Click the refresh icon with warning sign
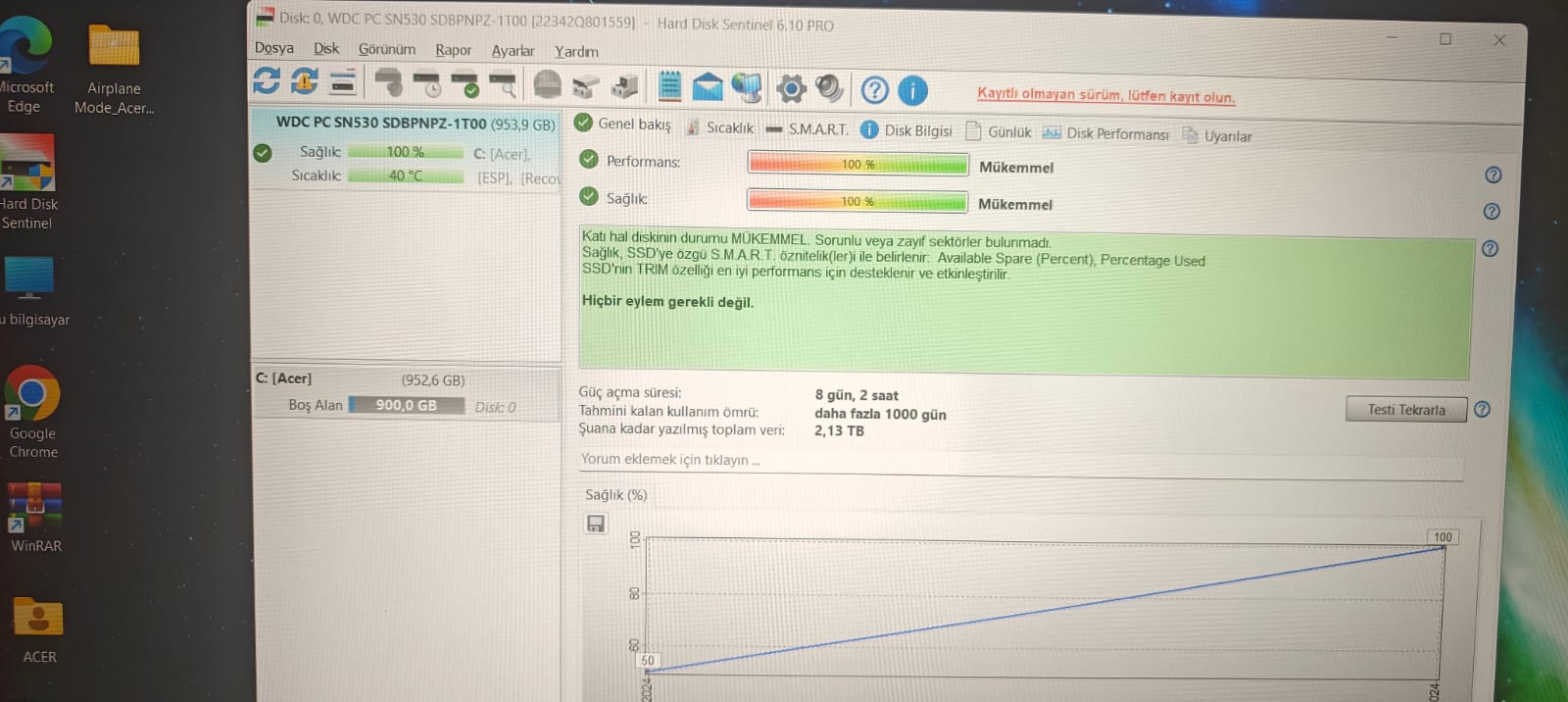1568x702 pixels. click(304, 81)
